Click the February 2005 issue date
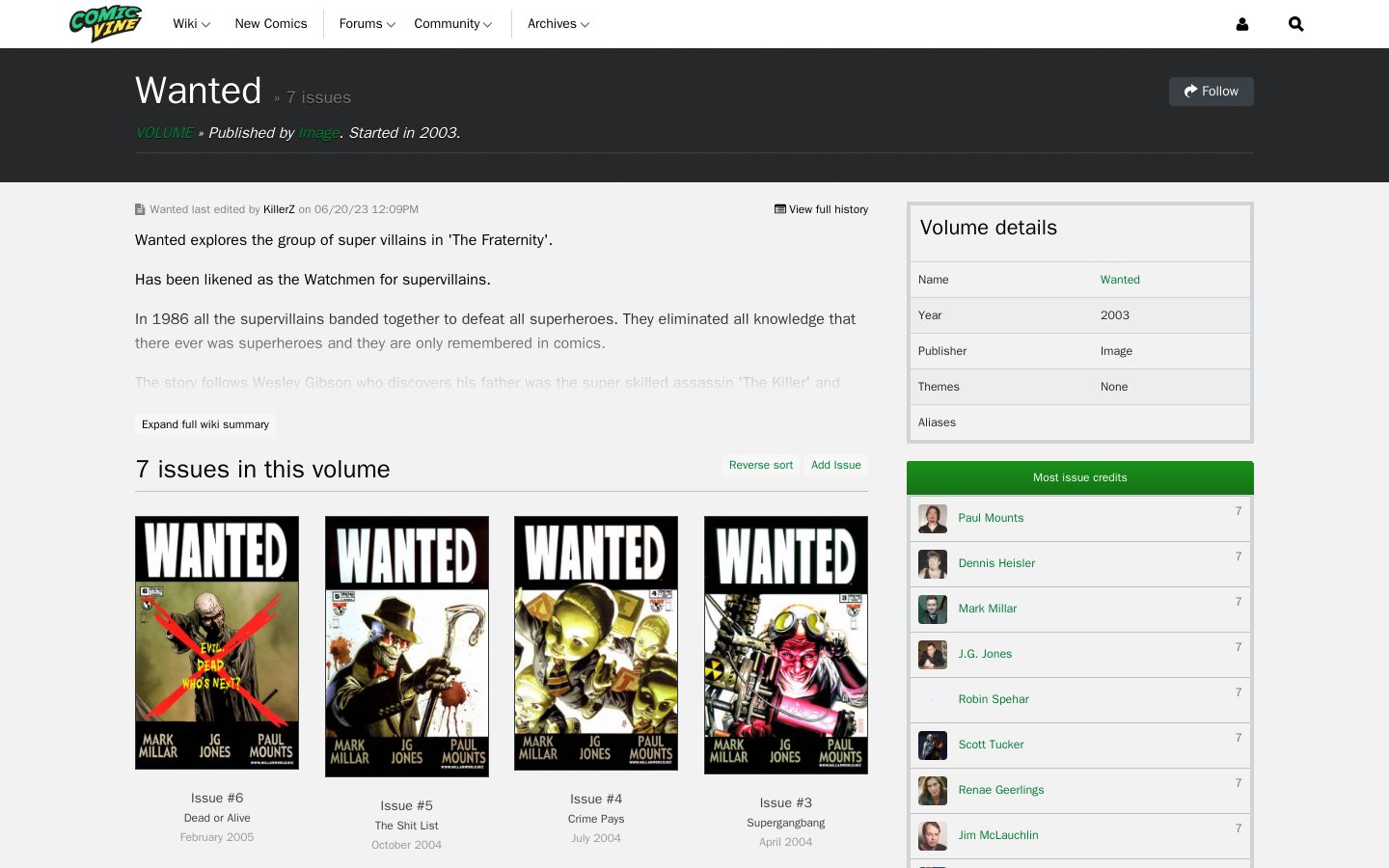The width and height of the screenshot is (1389, 868). point(217,837)
